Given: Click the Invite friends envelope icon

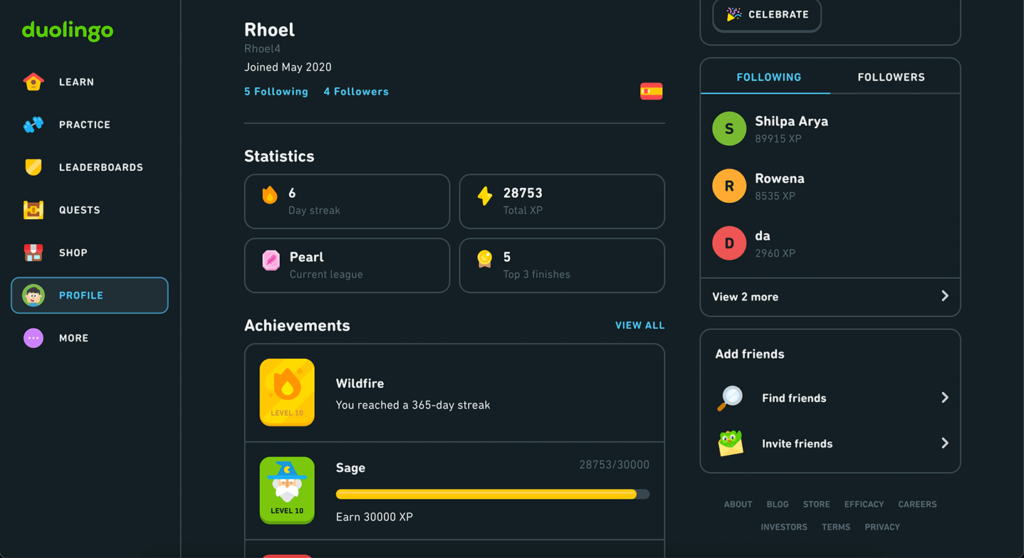Looking at the screenshot, I should 730,444.
